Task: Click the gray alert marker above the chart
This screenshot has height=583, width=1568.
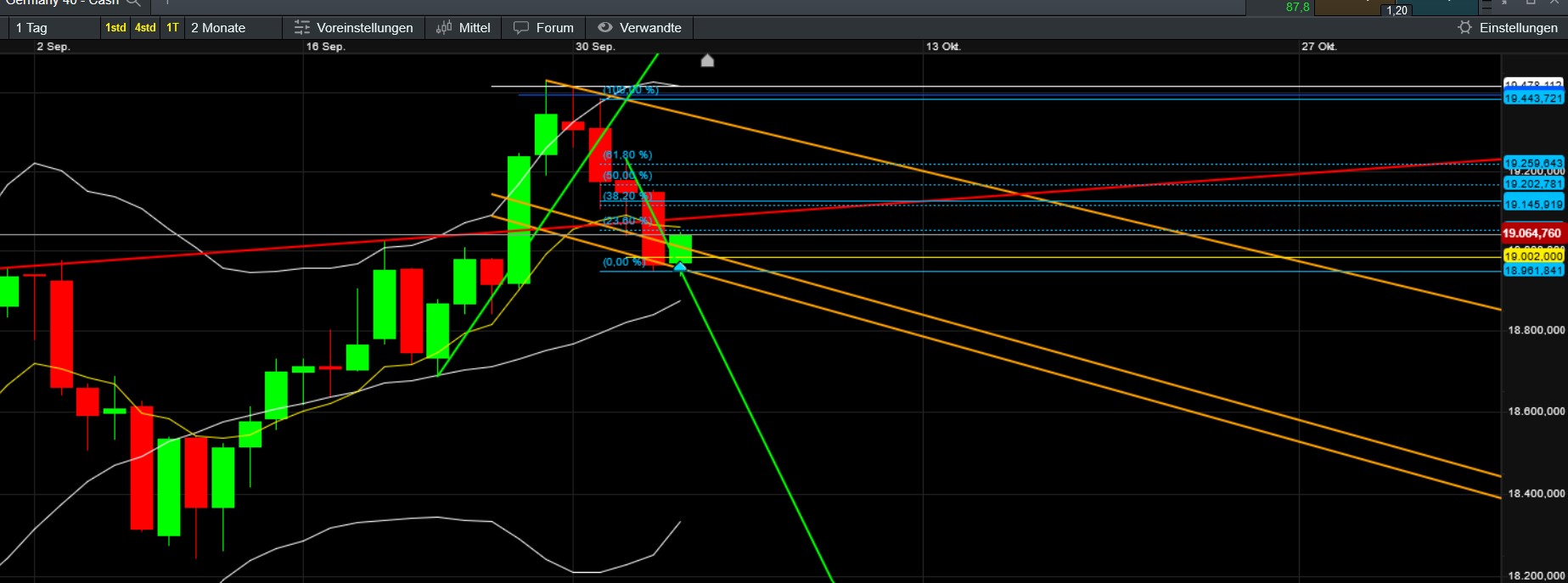Action: pyautogui.click(x=707, y=60)
